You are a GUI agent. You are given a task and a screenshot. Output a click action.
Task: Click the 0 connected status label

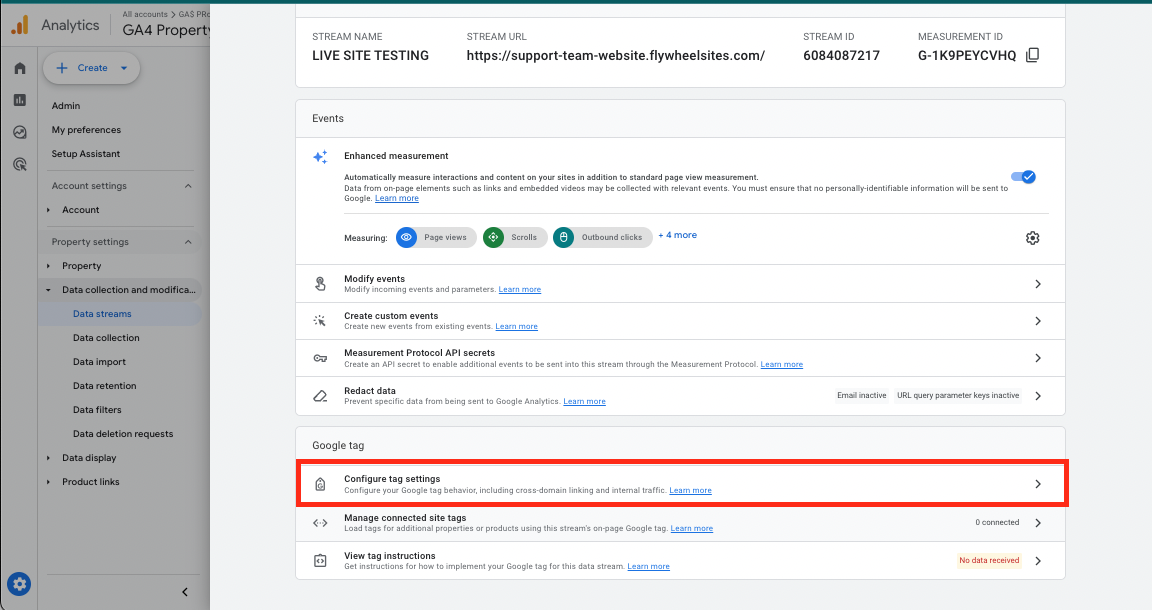coord(997,523)
